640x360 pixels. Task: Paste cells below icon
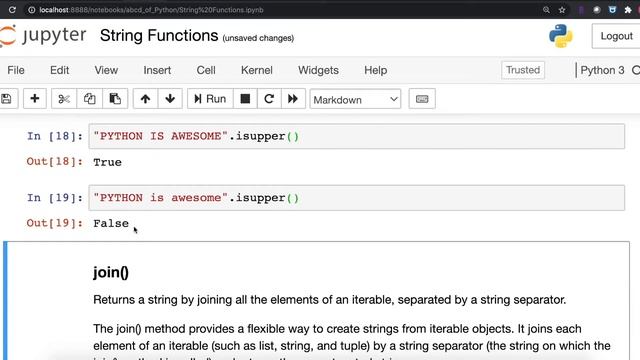(115, 99)
